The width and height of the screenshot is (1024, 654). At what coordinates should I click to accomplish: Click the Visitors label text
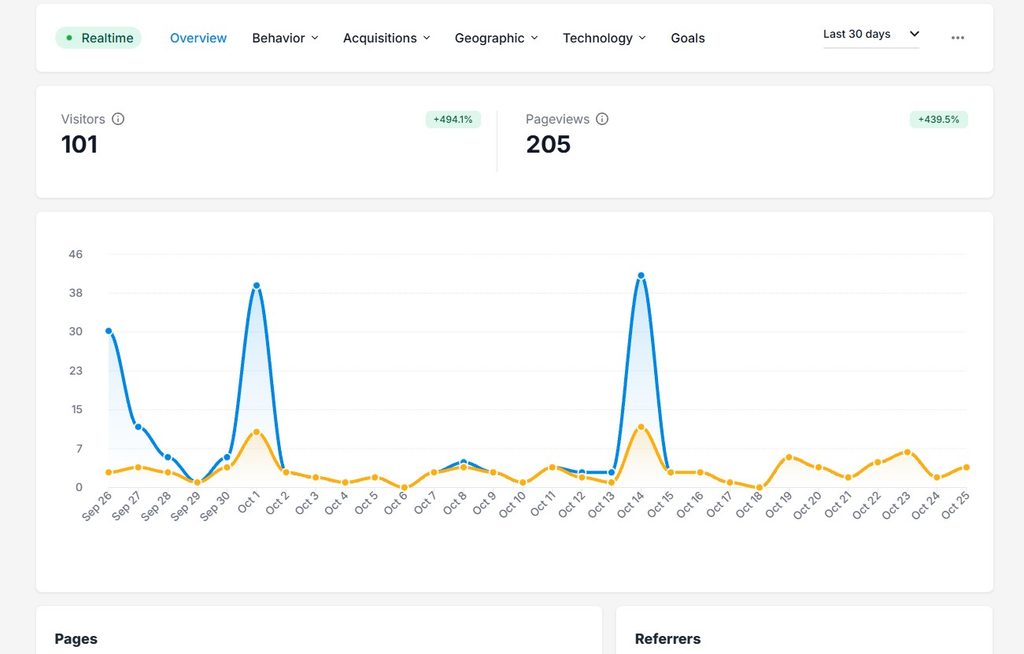(83, 119)
